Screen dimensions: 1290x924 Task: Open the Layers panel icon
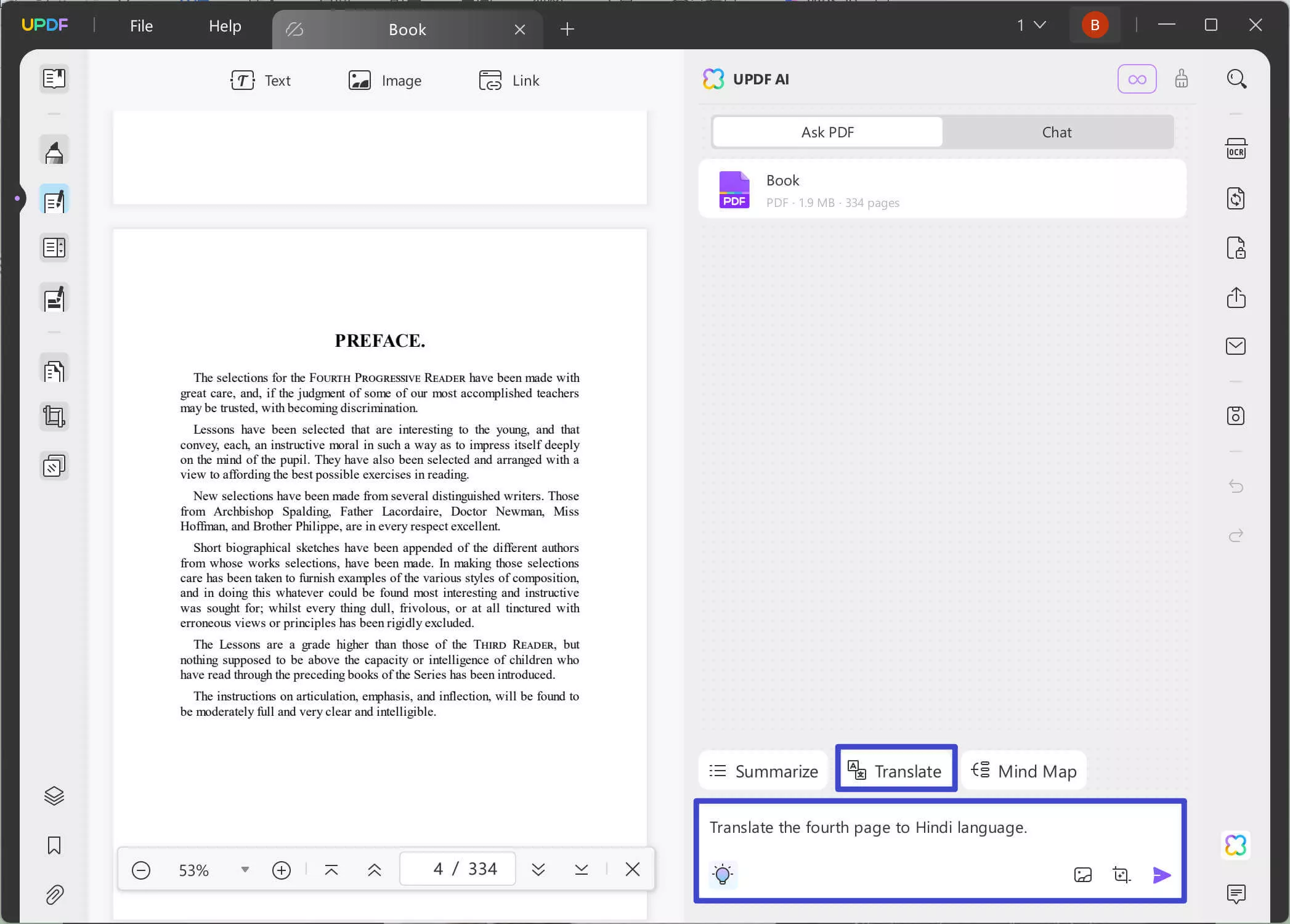coord(54,796)
